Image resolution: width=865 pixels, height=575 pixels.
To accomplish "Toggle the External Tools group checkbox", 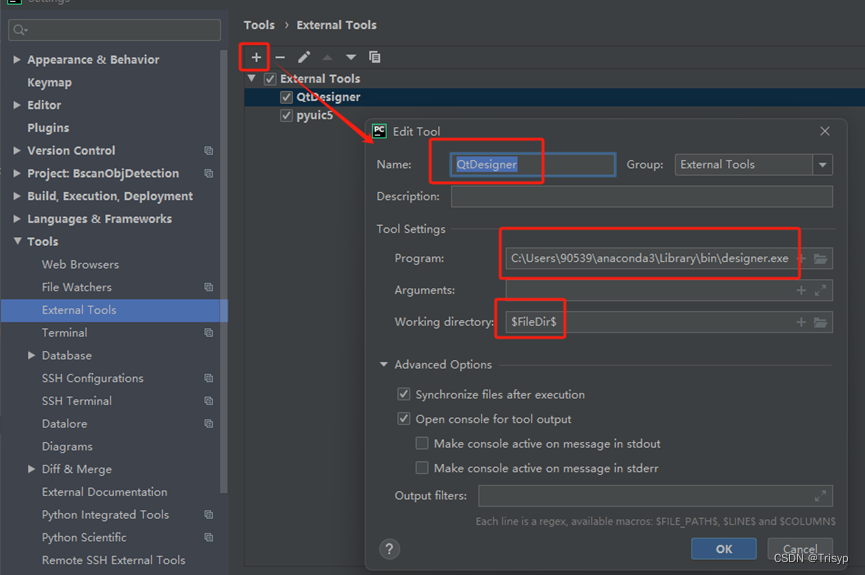I will pyautogui.click(x=270, y=79).
